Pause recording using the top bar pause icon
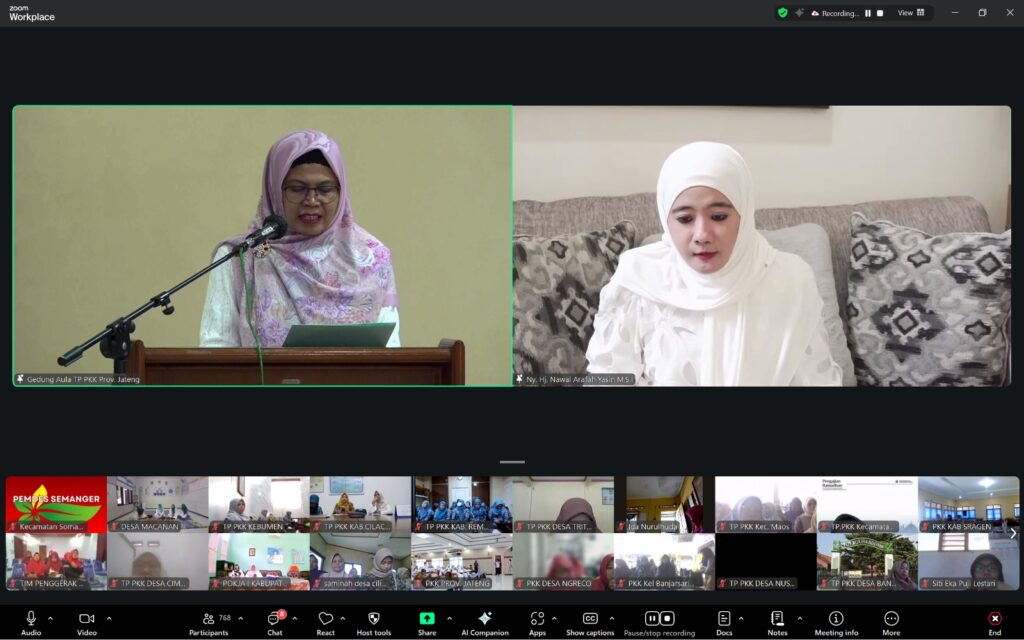The height and width of the screenshot is (640, 1024). pos(868,13)
